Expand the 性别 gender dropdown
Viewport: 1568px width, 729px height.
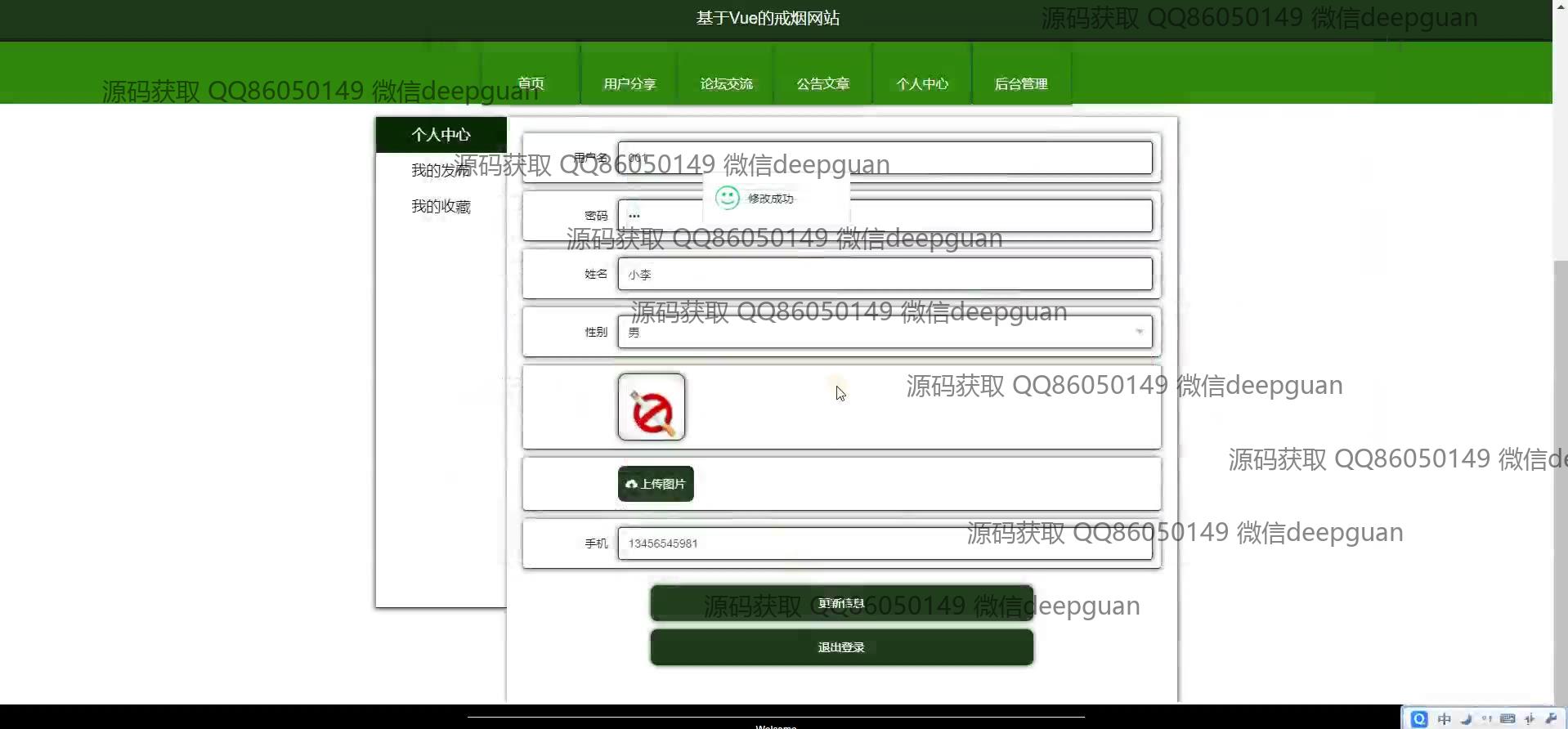click(x=885, y=332)
